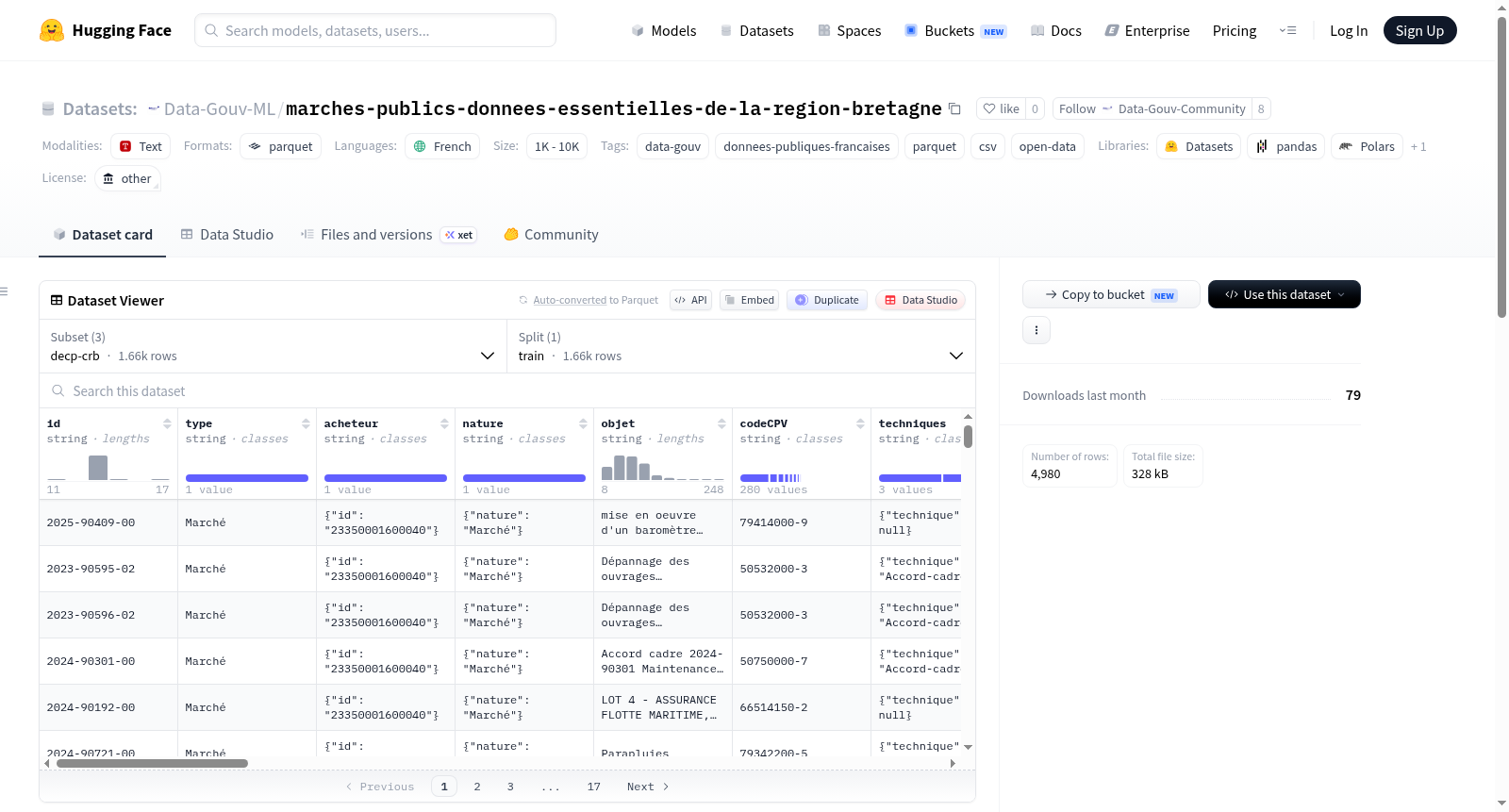Click the table's horizontal scrollbar thumb
Viewport: 1509px width, 812px height.
[x=152, y=764]
